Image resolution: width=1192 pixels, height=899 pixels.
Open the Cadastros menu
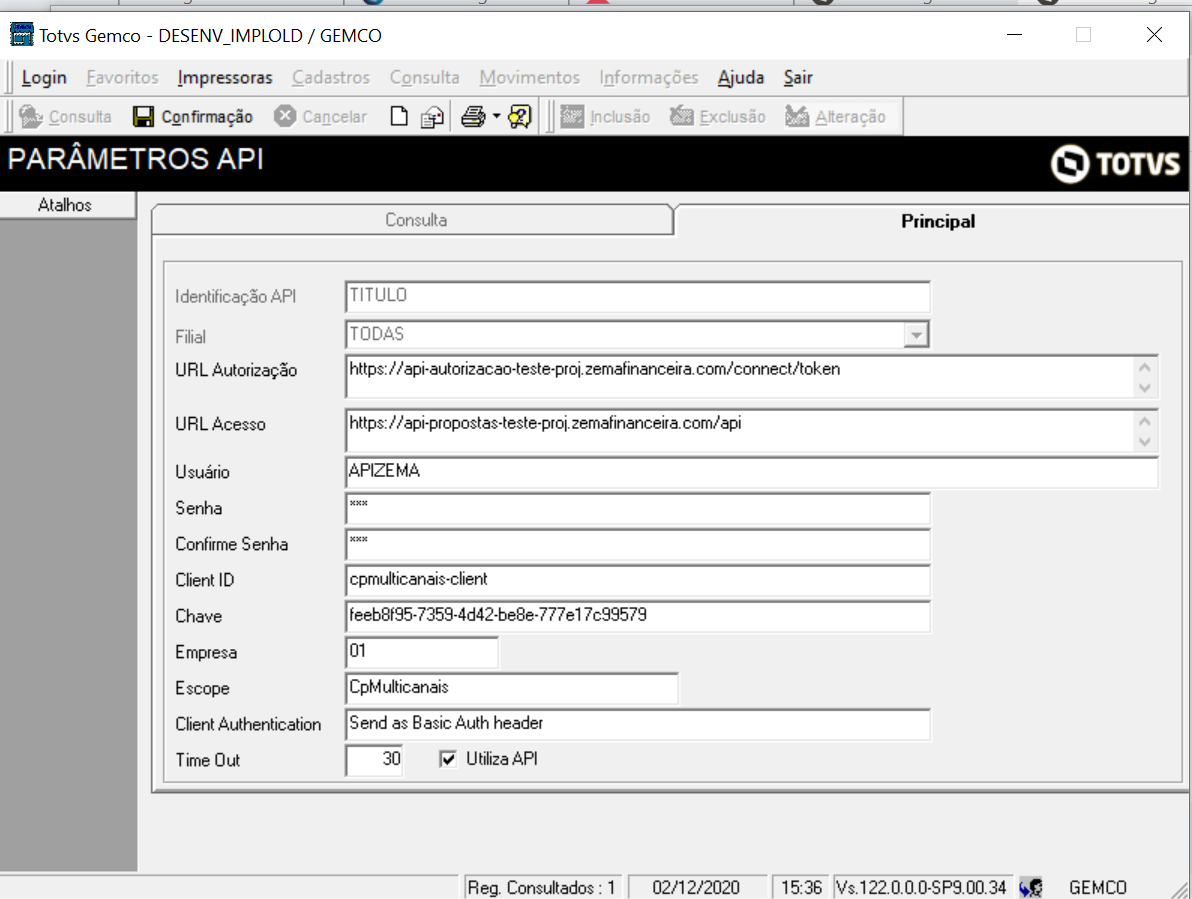point(331,78)
